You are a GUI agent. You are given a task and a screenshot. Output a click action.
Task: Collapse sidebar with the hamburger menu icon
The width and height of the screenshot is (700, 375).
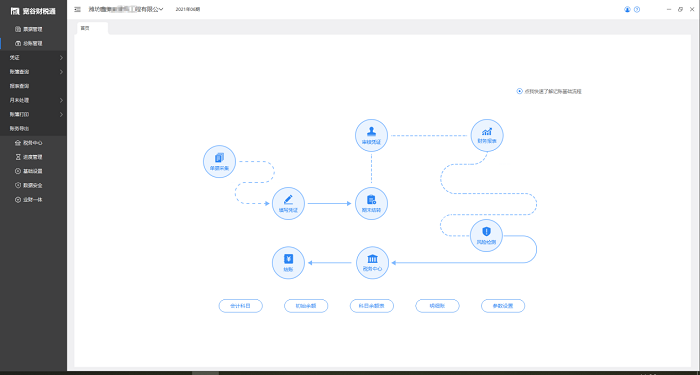pyautogui.click(x=78, y=9)
